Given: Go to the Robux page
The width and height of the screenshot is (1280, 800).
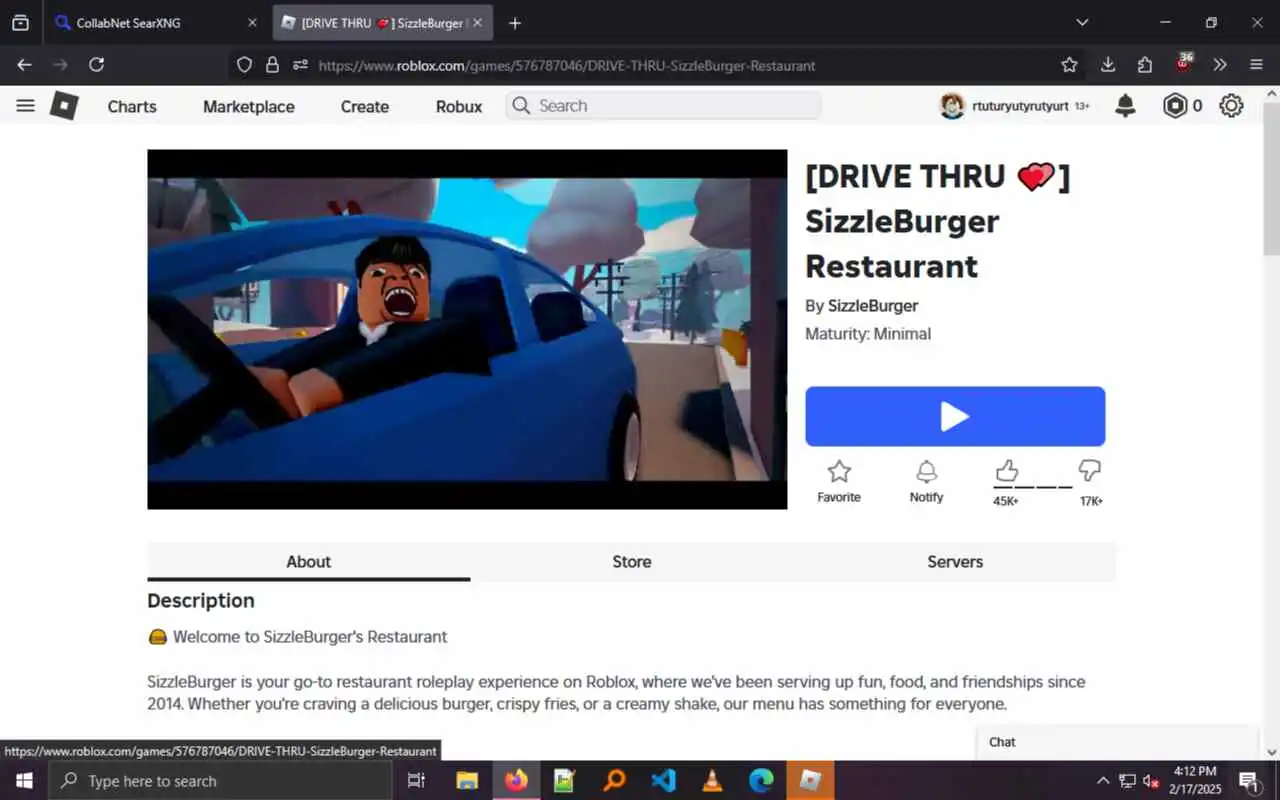Looking at the screenshot, I should point(459,106).
